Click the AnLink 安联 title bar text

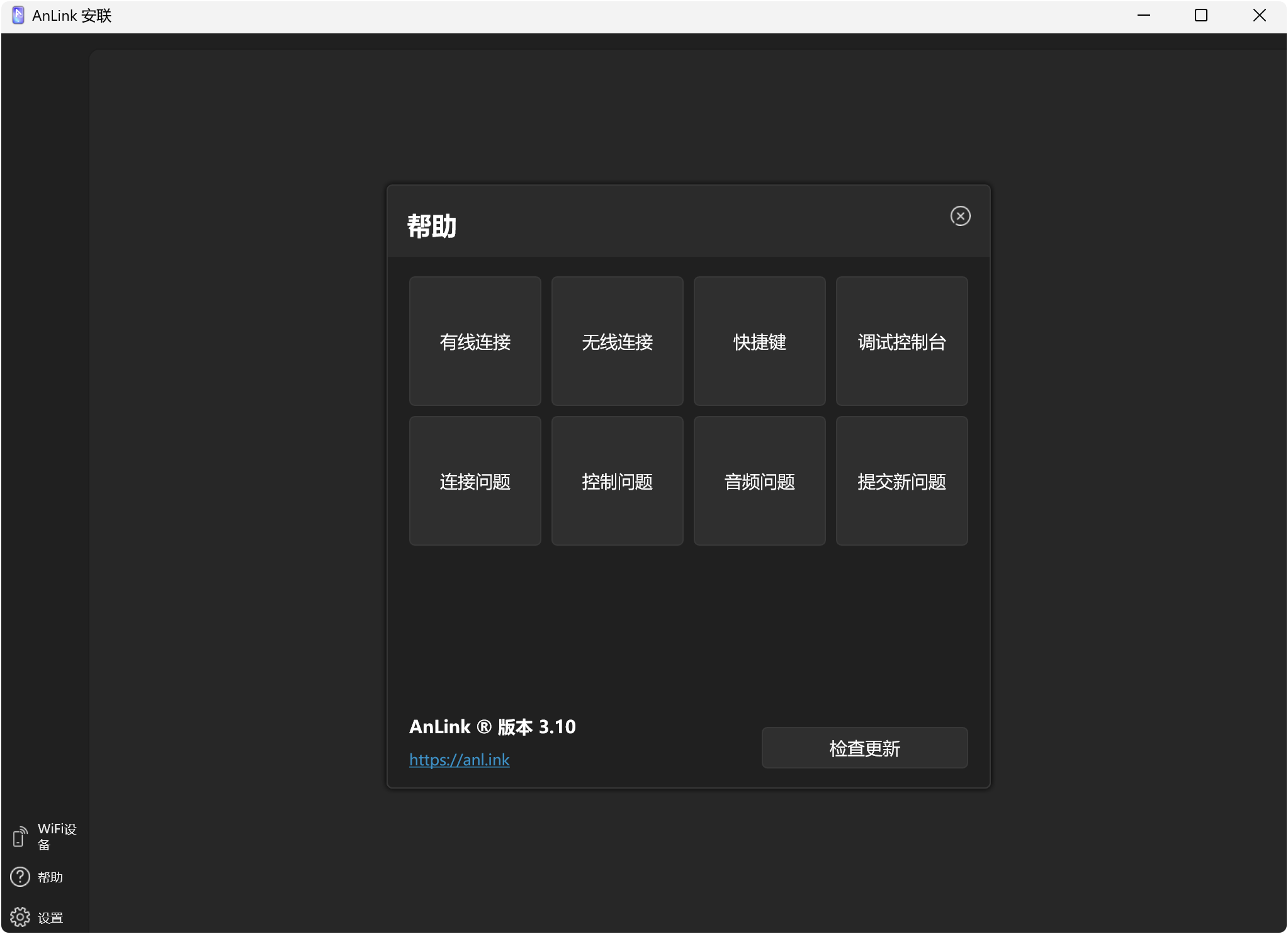point(71,14)
